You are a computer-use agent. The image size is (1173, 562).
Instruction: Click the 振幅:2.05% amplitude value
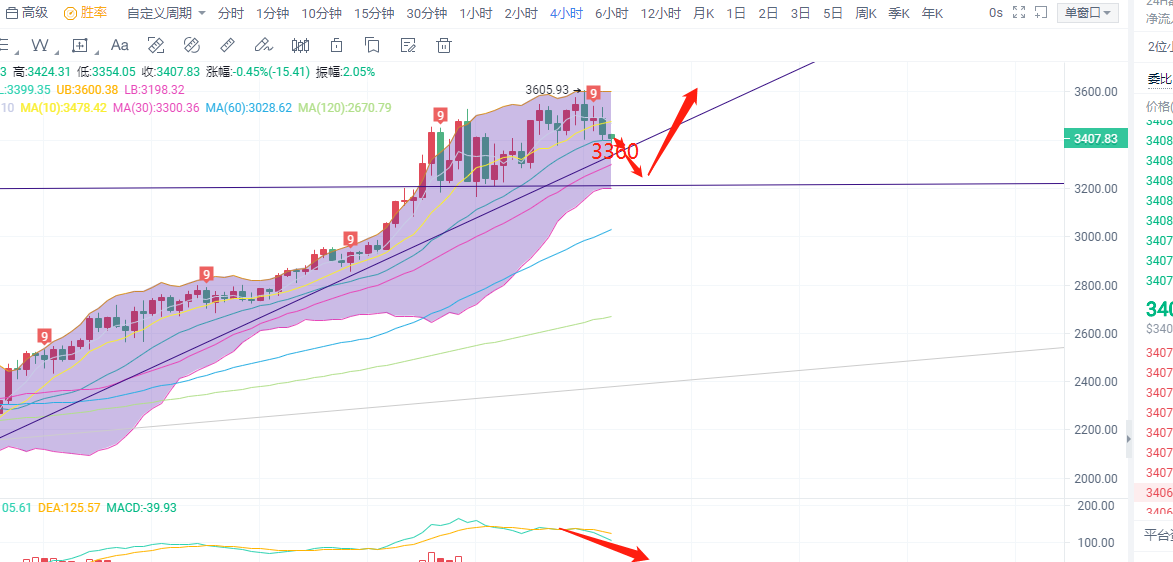(x=346, y=72)
